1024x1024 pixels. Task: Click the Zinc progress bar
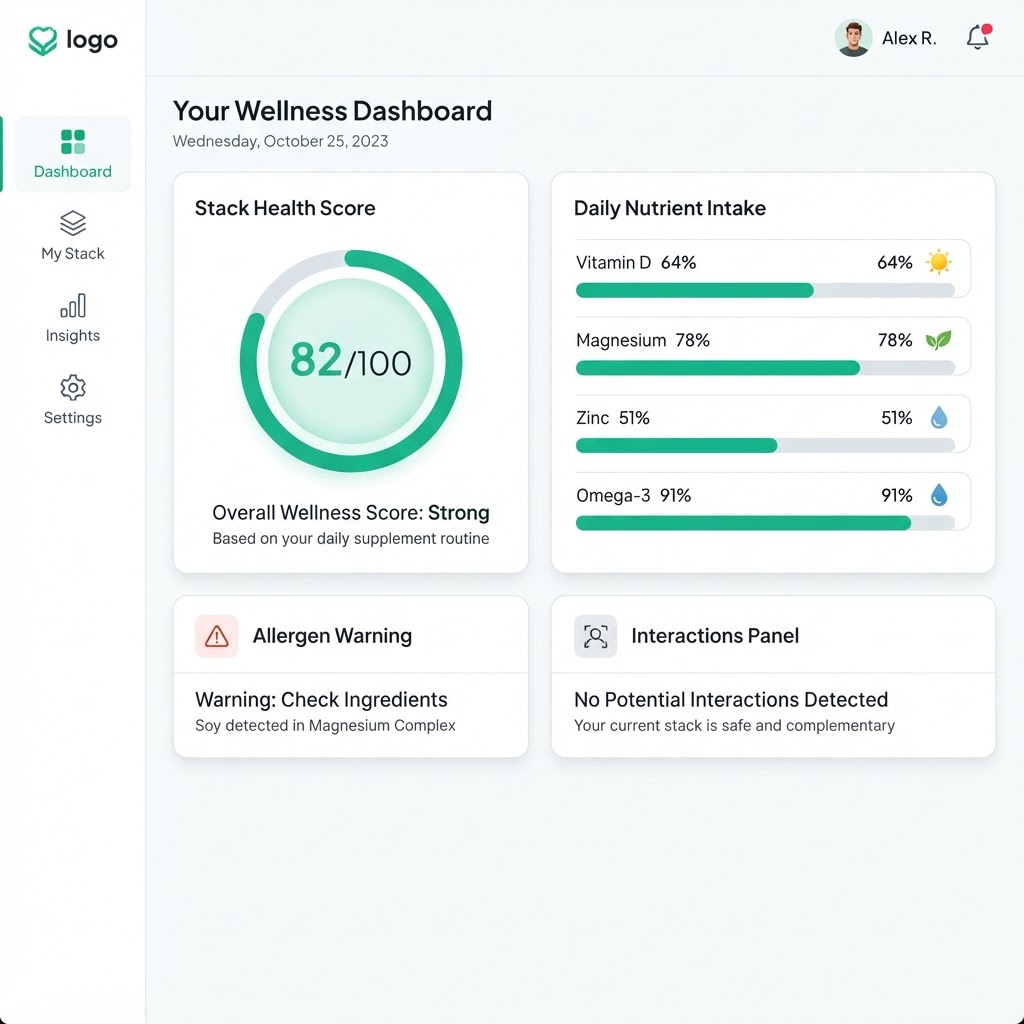click(x=765, y=446)
